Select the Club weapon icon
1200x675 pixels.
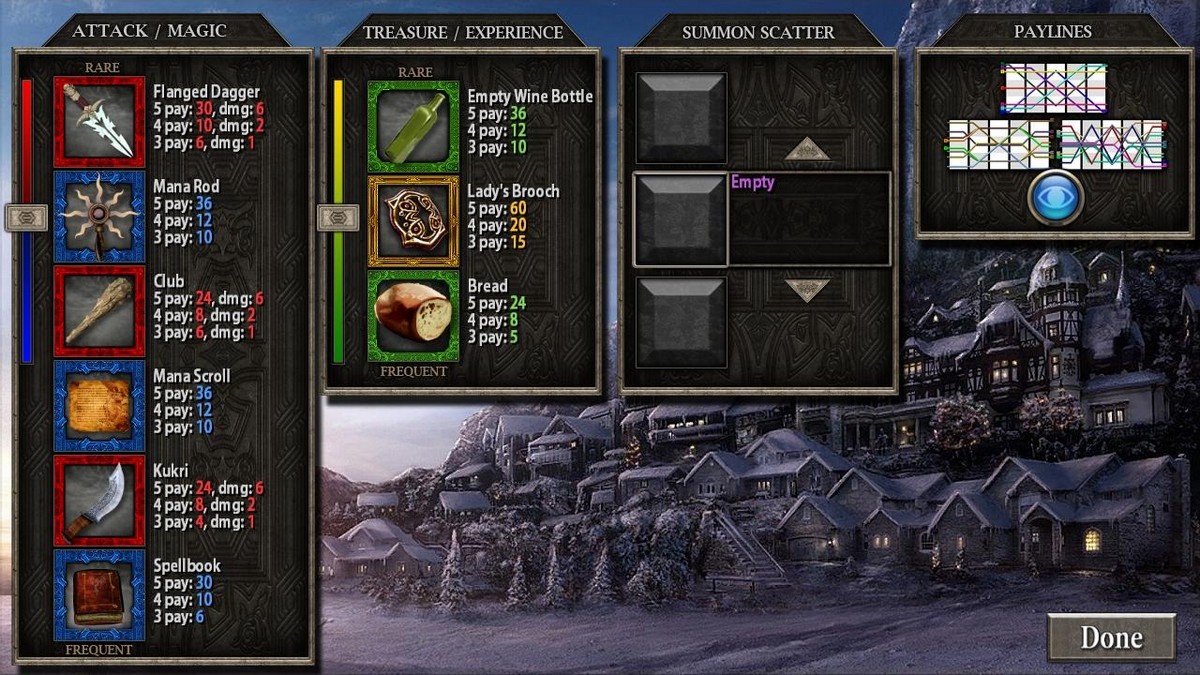click(99, 311)
